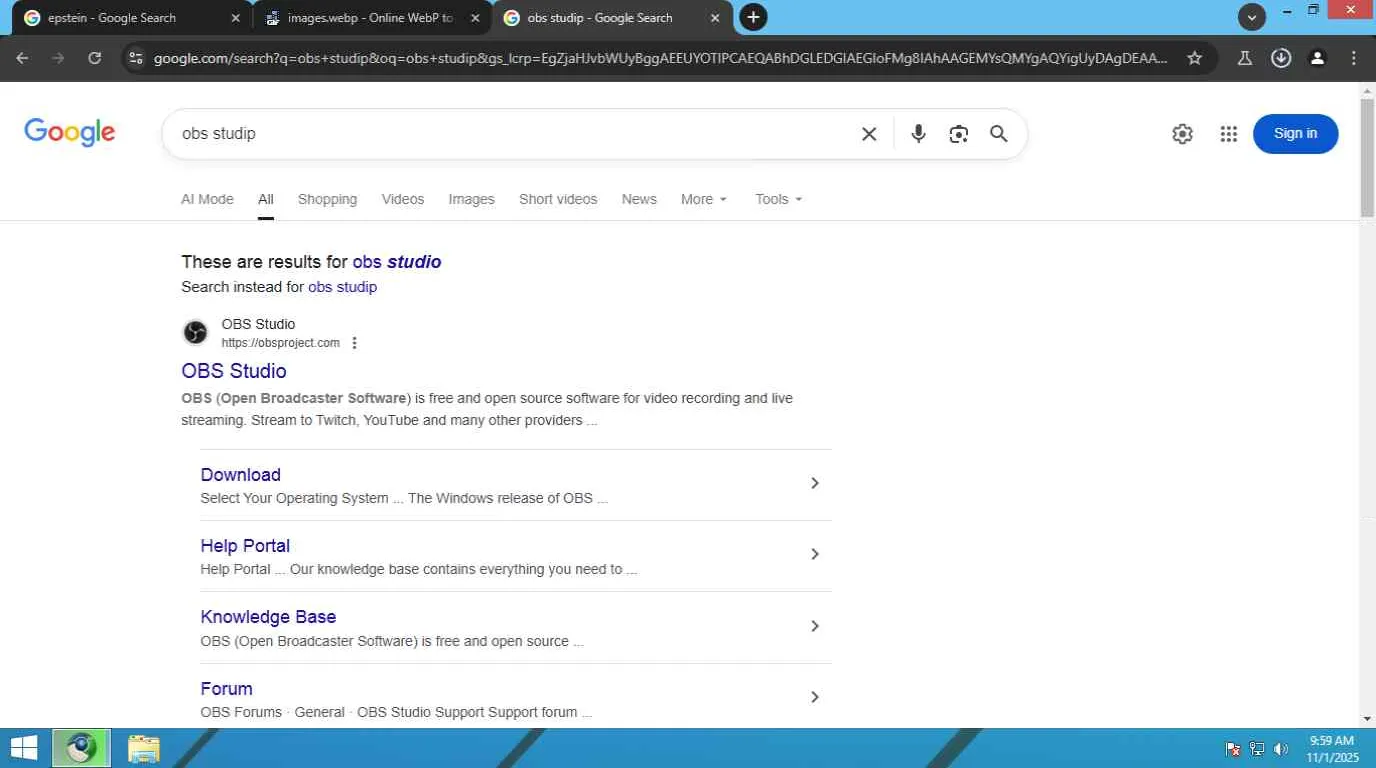Open a new browser tab
The image size is (1376, 768).
753,17
